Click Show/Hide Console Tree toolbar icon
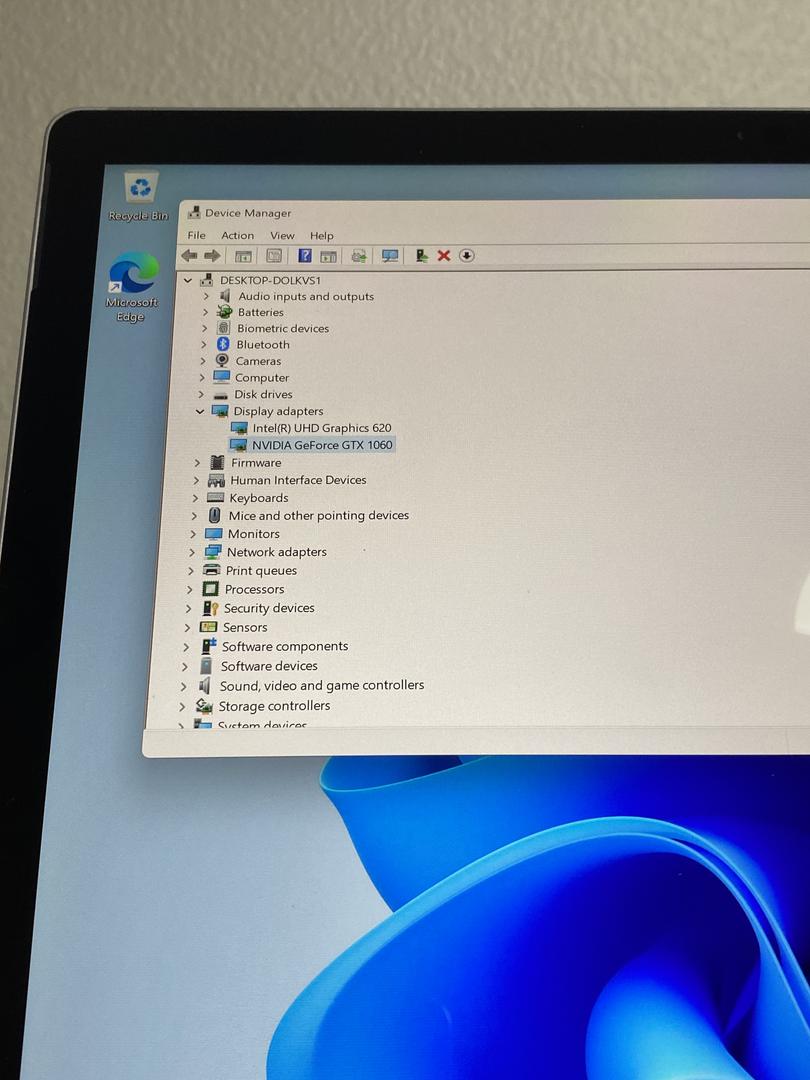This screenshot has height=1080, width=810. point(242,256)
